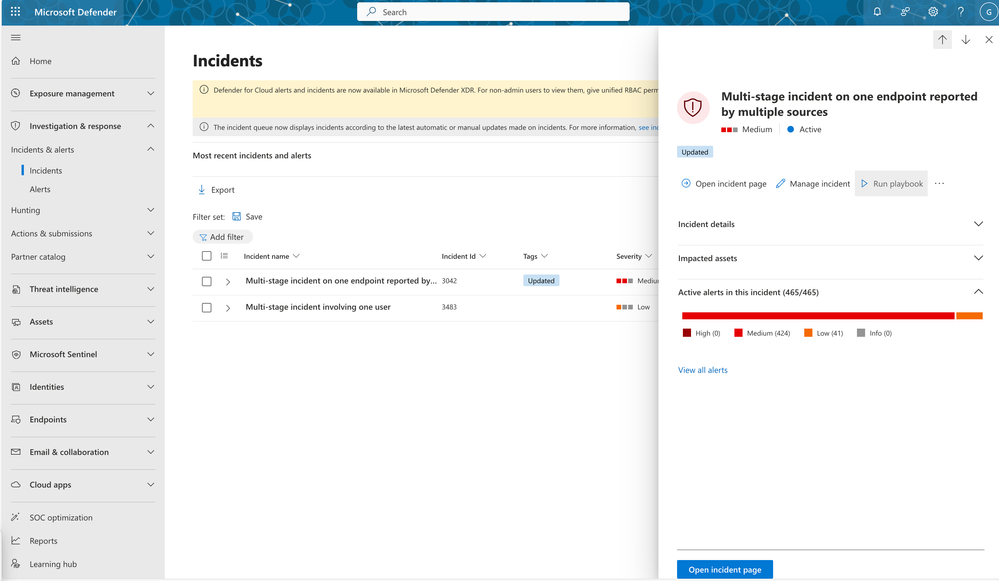Check the box for incident 3483
999x581 pixels.
click(x=206, y=308)
